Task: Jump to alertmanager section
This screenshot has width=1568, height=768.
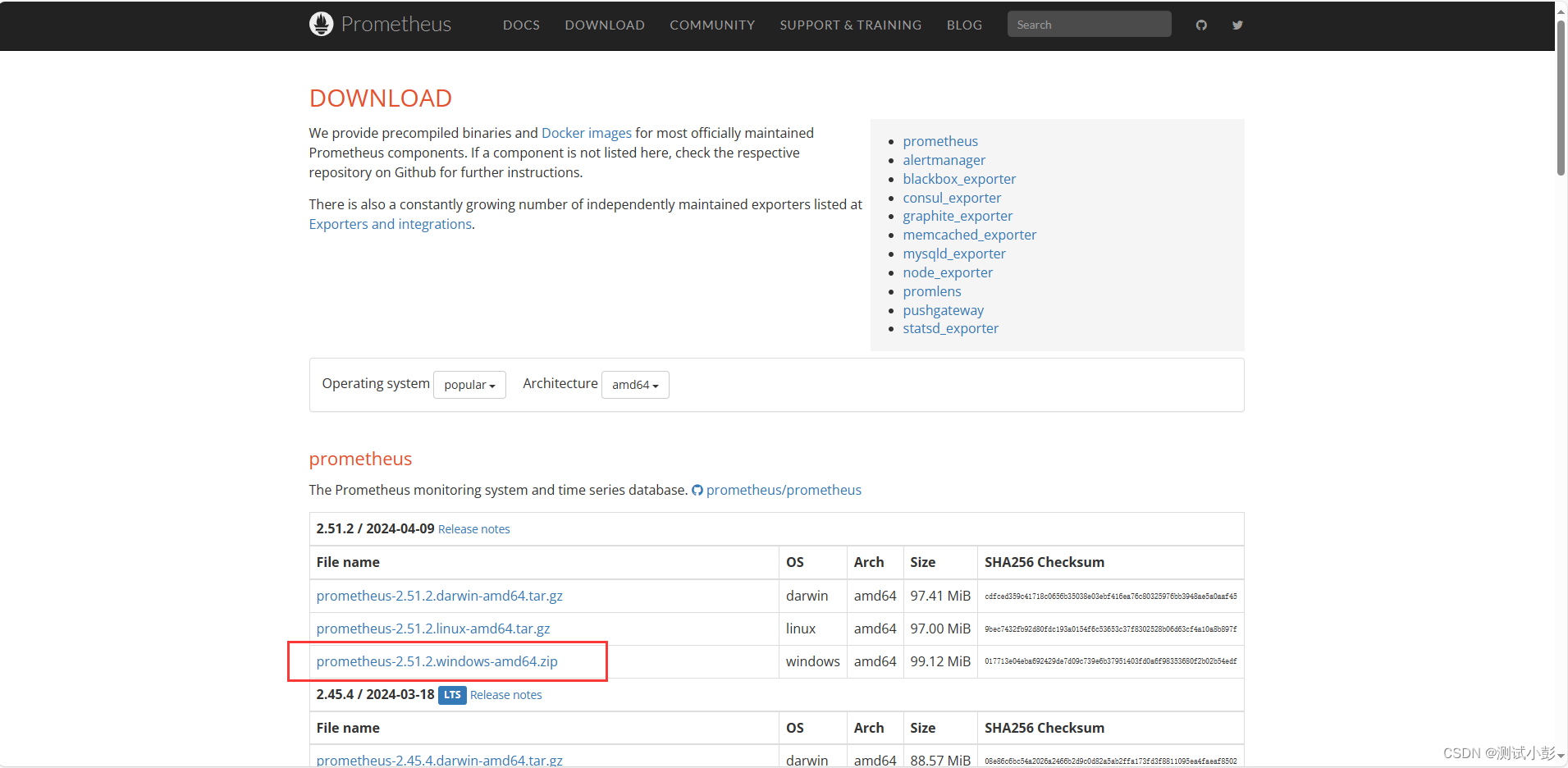Action: [x=944, y=160]
